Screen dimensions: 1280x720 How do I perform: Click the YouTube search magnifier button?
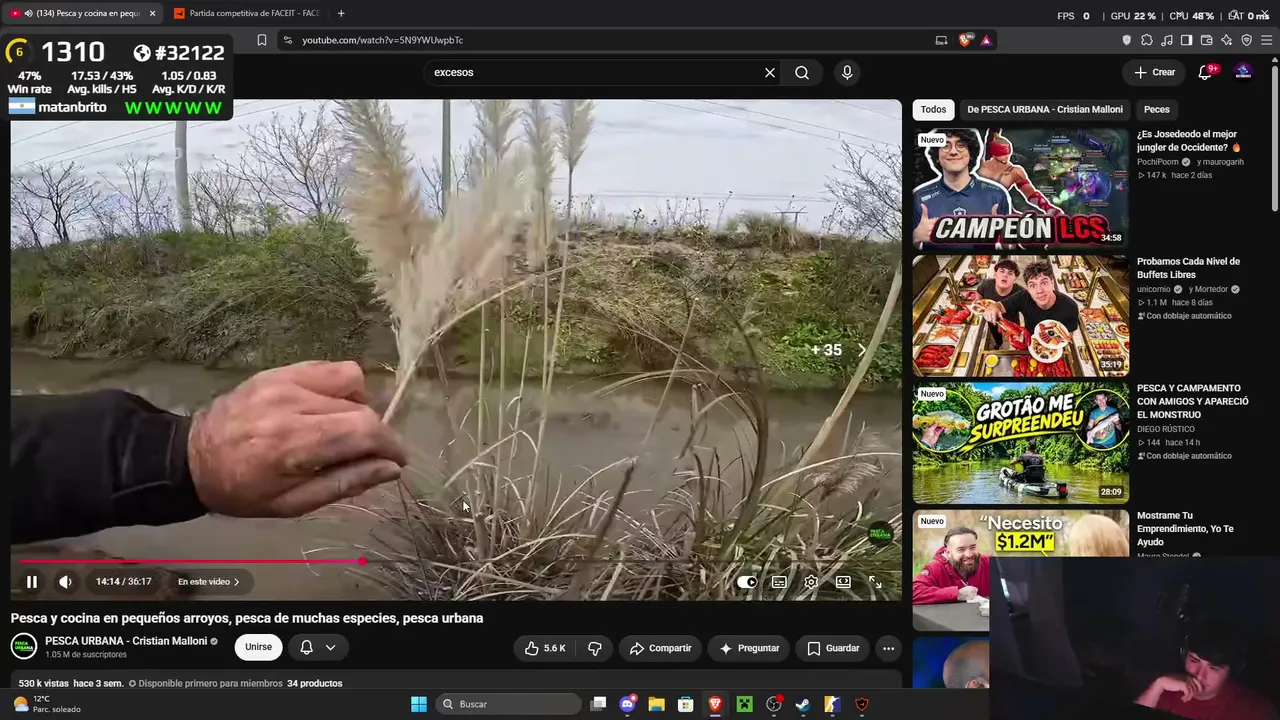(x=802, y=72)
